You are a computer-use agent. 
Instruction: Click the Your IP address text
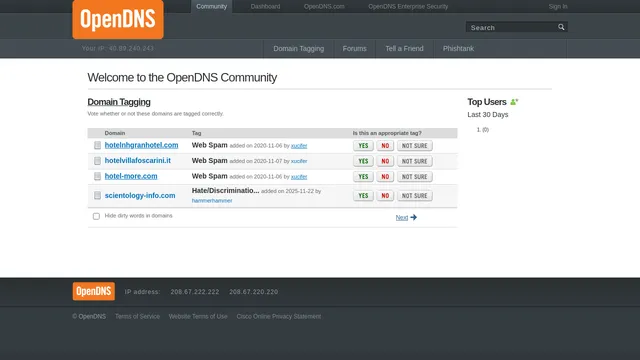point(118,48)
